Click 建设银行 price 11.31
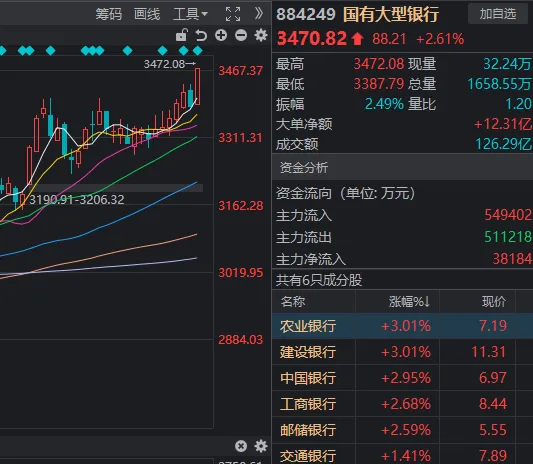The width and height of the screenshot is (533, 464). click(x=488, y=352)
